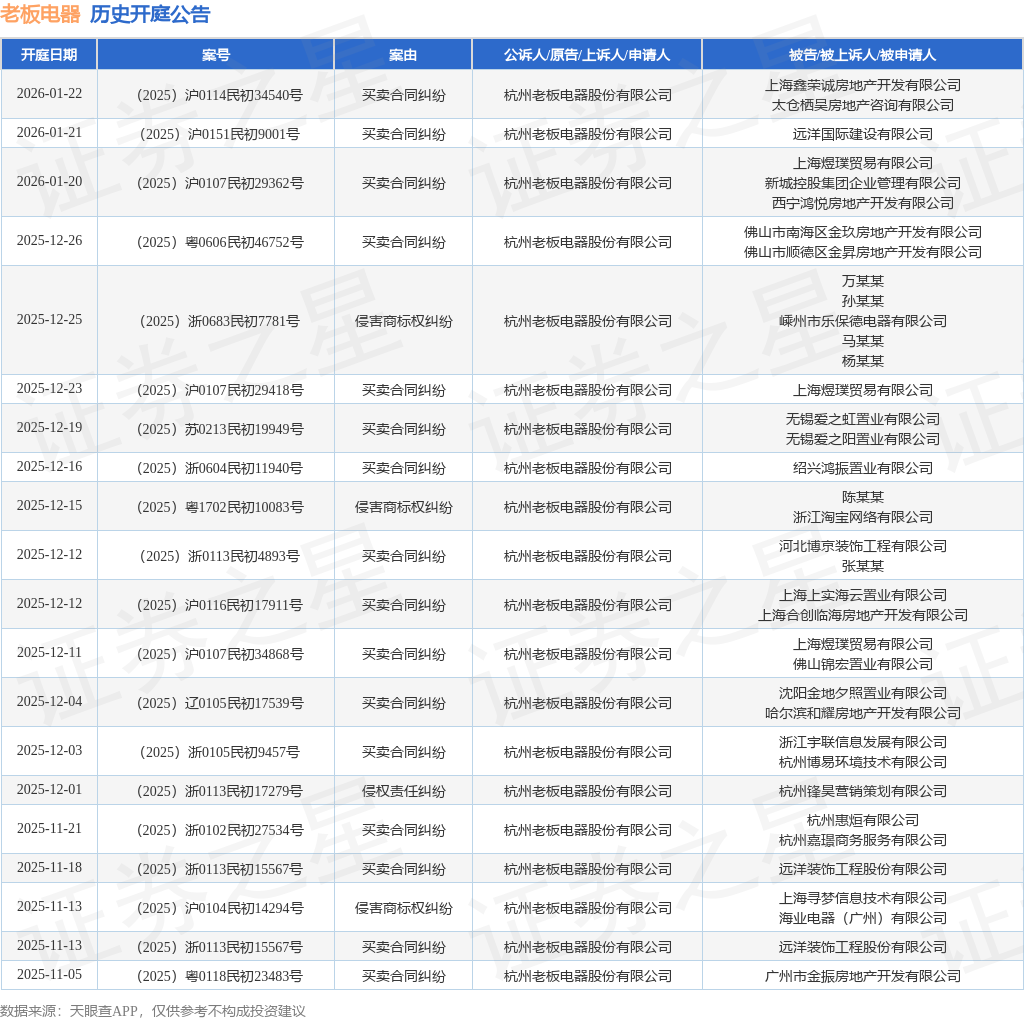The width and height of the screenshot is (1024, 1020).
Task: Click defendant 上海合创临海房地产开发有限公司
Action: 863,615
